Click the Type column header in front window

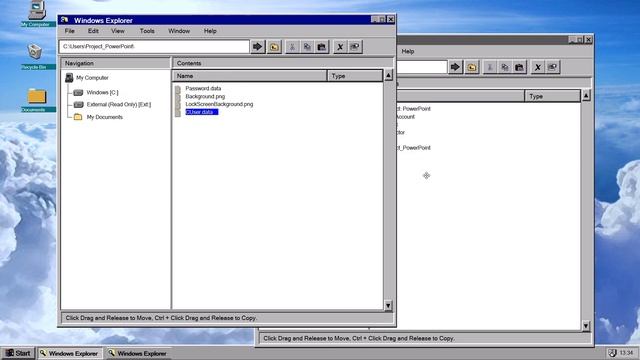(355, 76)
